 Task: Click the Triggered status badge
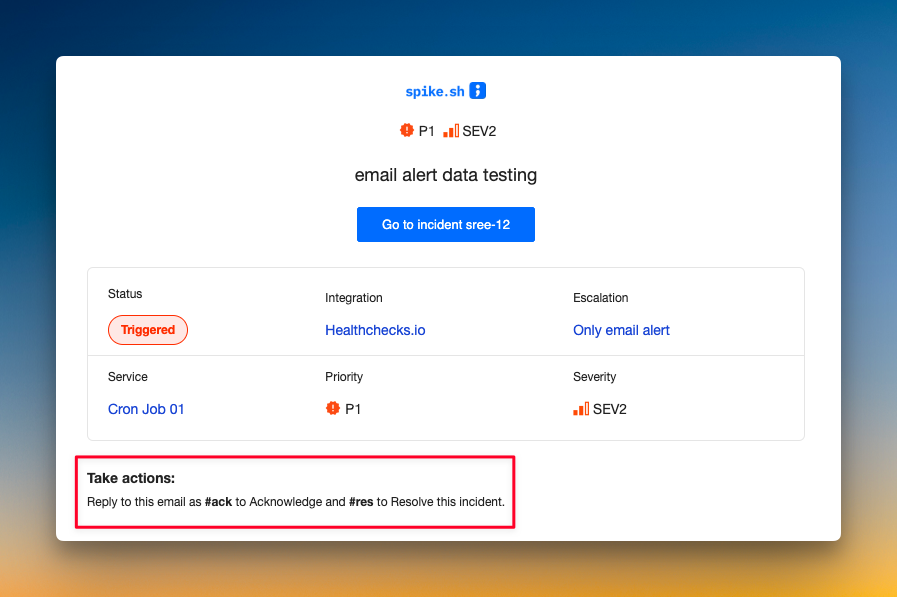(148, 330)
